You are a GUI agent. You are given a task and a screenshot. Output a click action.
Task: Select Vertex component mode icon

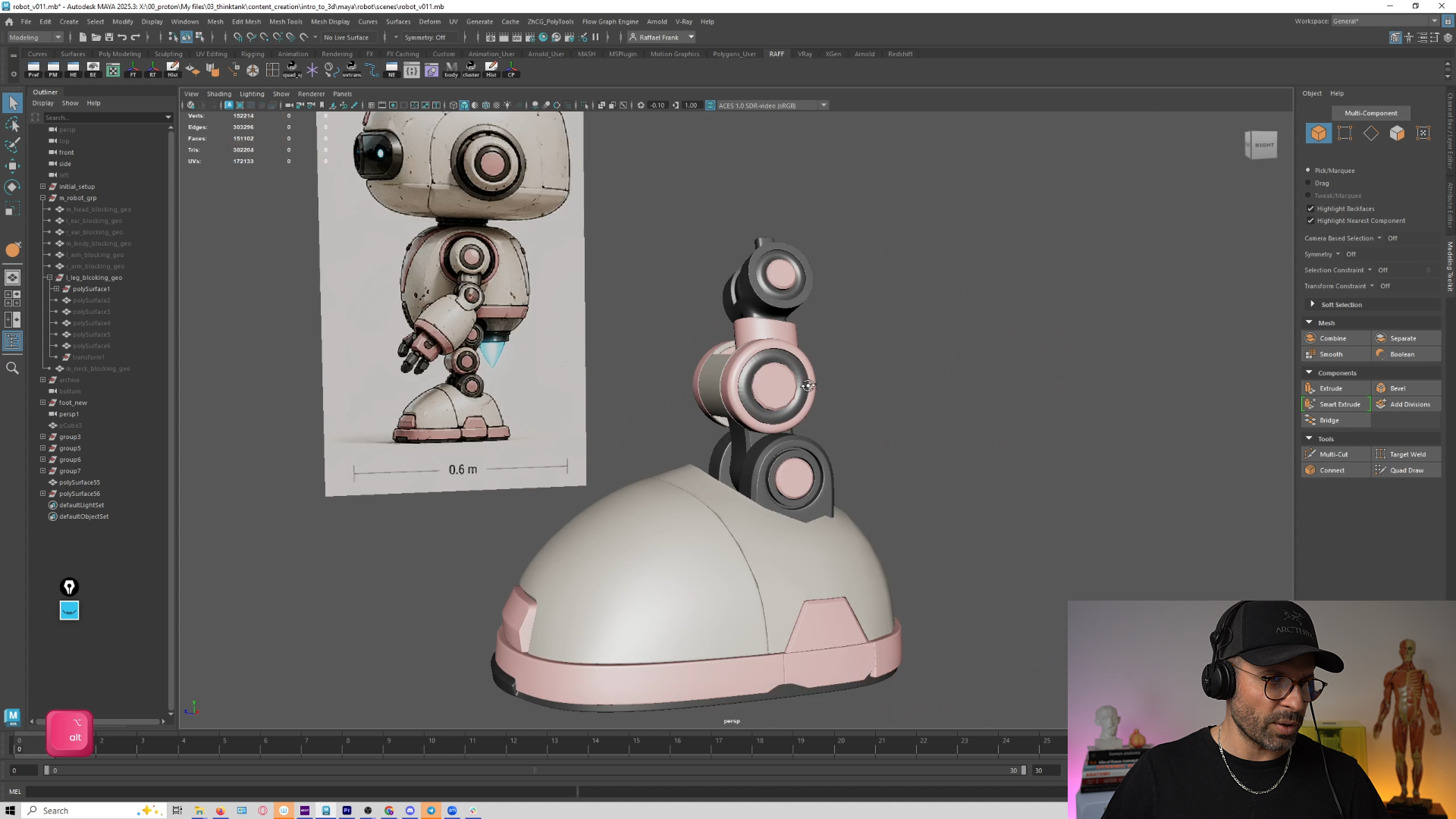point(1345,133)
